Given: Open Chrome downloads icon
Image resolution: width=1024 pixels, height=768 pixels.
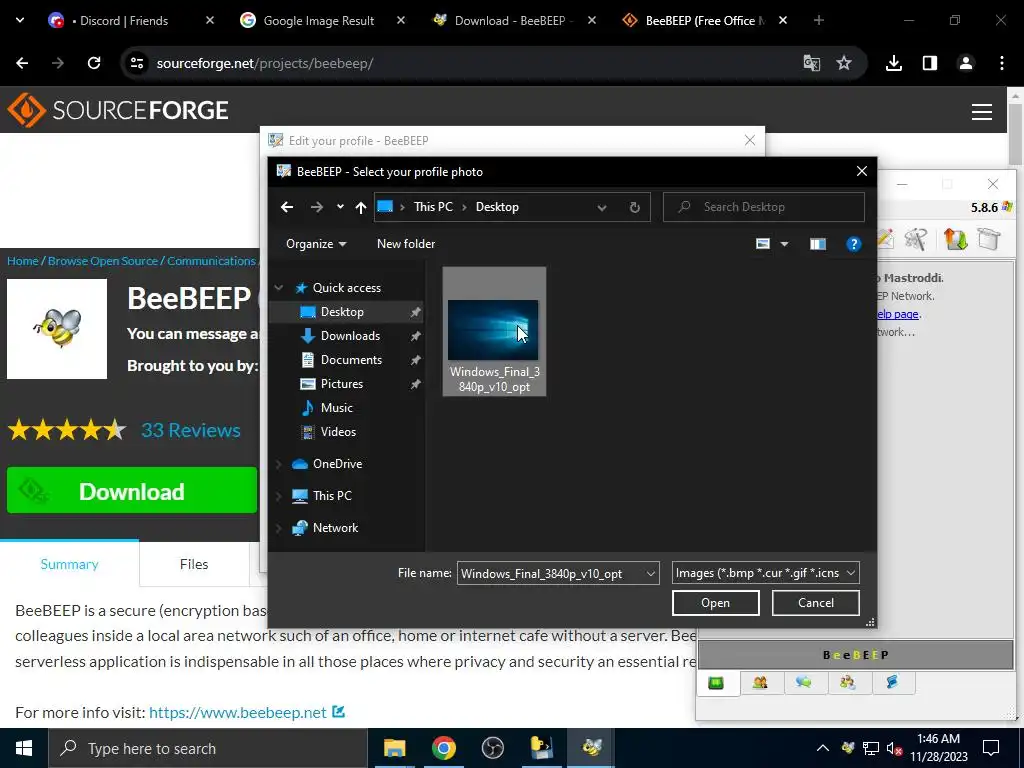Looking at the screenshot, I should [x=893, y=63].
